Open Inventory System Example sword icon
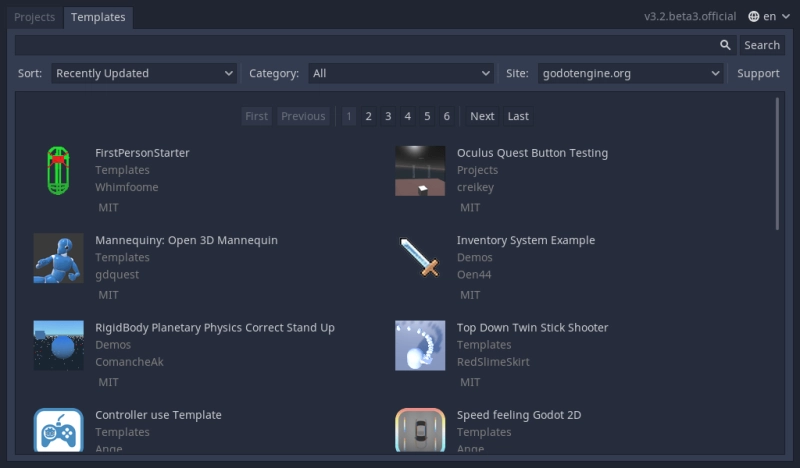This screenshot has width=800, height=468. pos(420,258)
